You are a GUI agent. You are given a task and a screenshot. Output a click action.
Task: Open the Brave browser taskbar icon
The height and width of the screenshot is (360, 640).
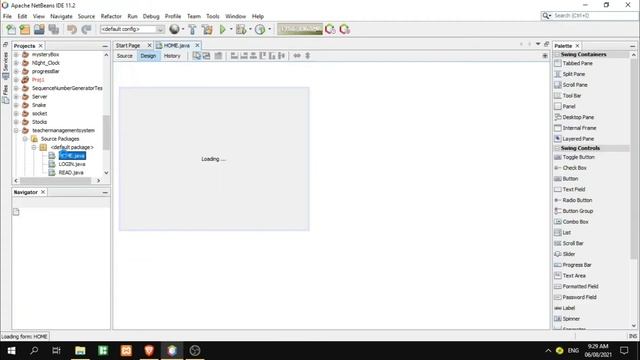[149, 351]
